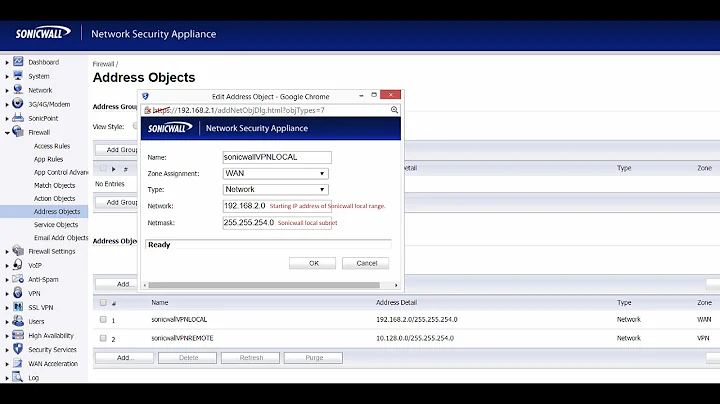Click the Firewall Settings icon

[x=18, y=251]
